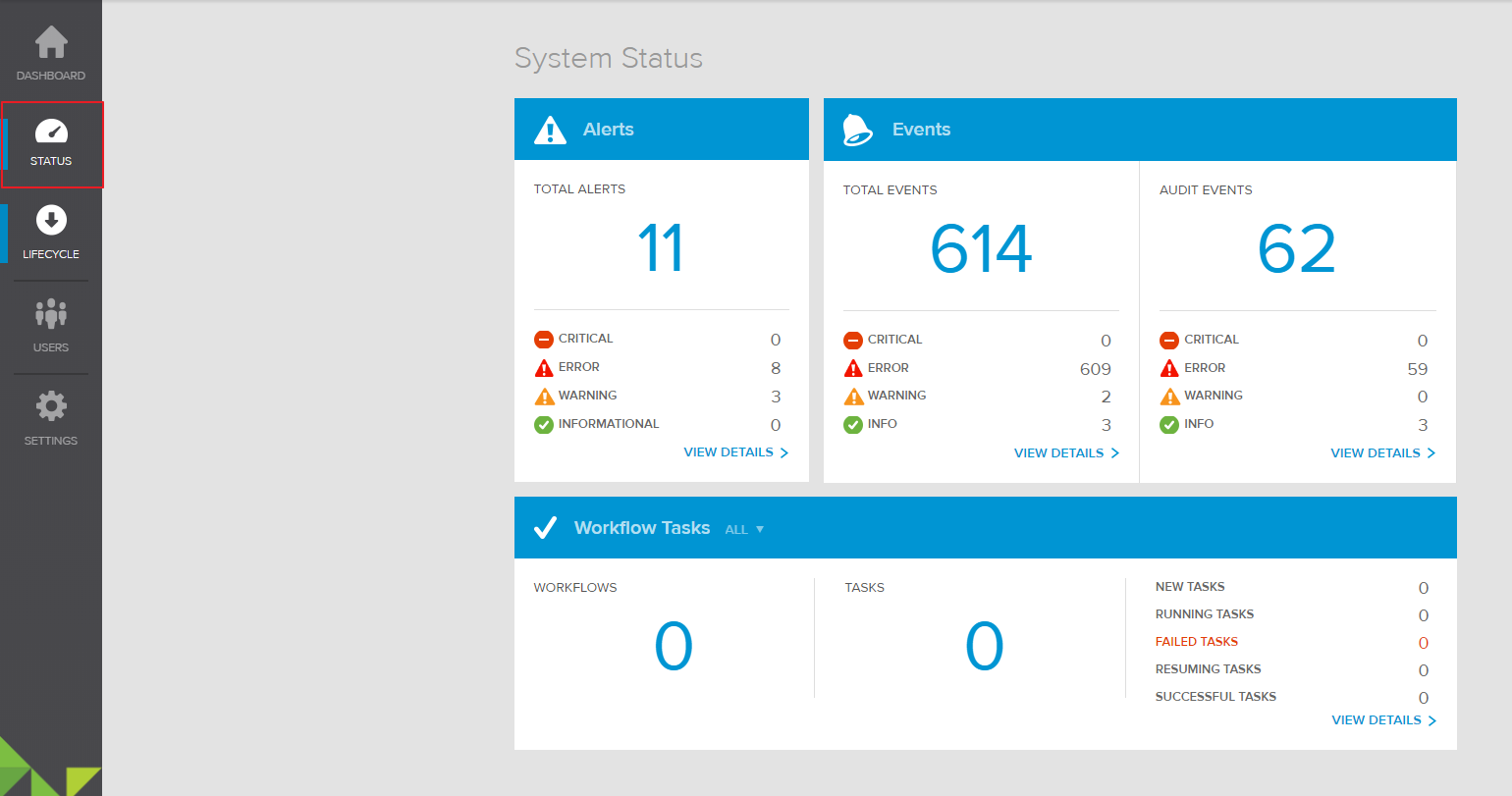Click the total alerts count 11
Viewport: 1512px width, 796px height.
(x=660, y=248)
